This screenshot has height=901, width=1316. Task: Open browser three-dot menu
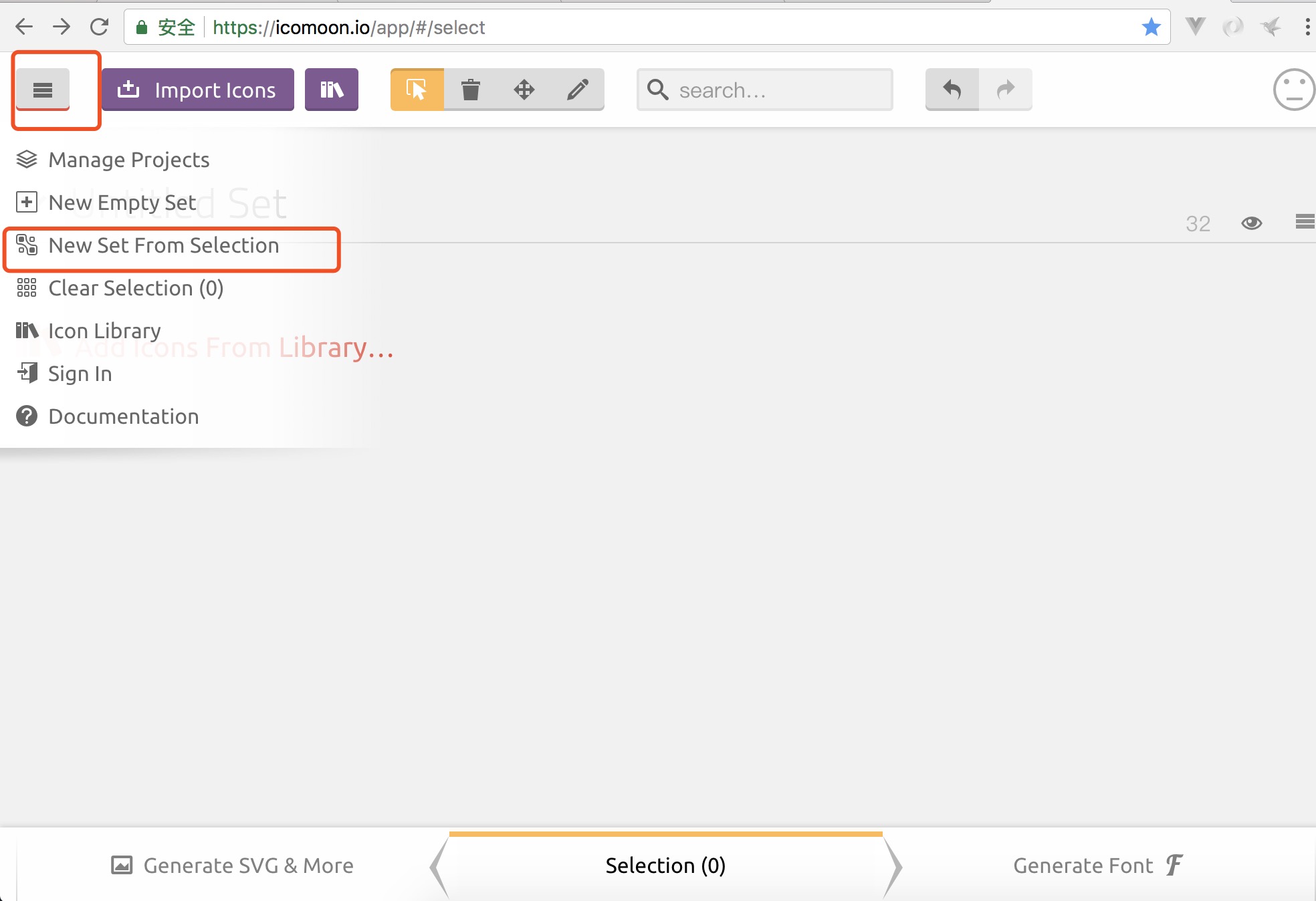click(1307, 27)
